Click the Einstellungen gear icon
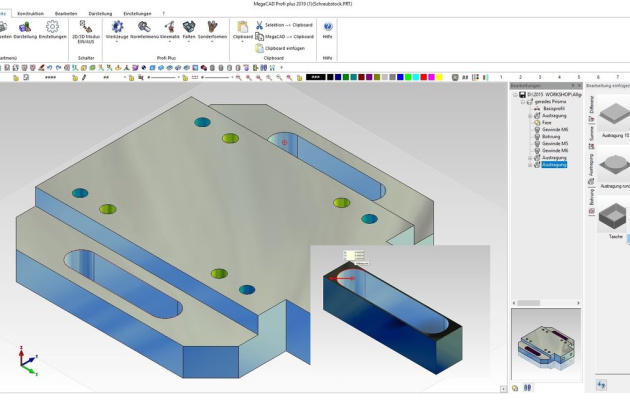The width and height of the screenshot is (630, 420). [x=52, y=29]
